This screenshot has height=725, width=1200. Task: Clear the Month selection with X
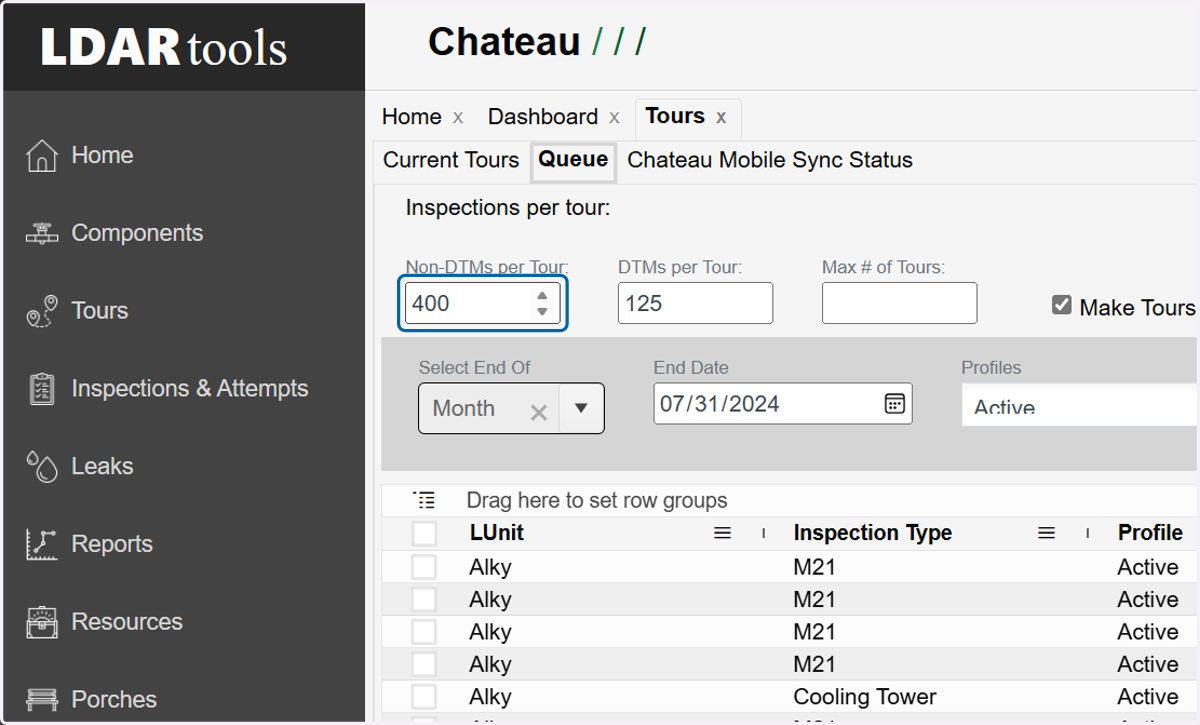click(538, 412)
